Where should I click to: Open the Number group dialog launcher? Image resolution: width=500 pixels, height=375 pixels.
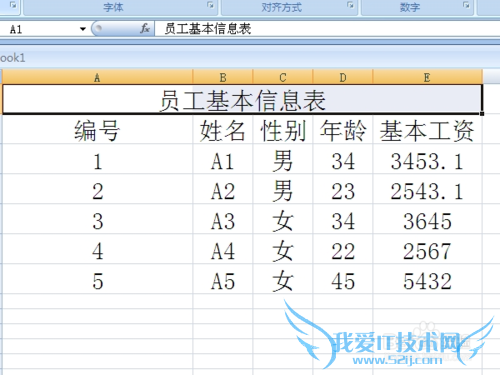[466, 5]
